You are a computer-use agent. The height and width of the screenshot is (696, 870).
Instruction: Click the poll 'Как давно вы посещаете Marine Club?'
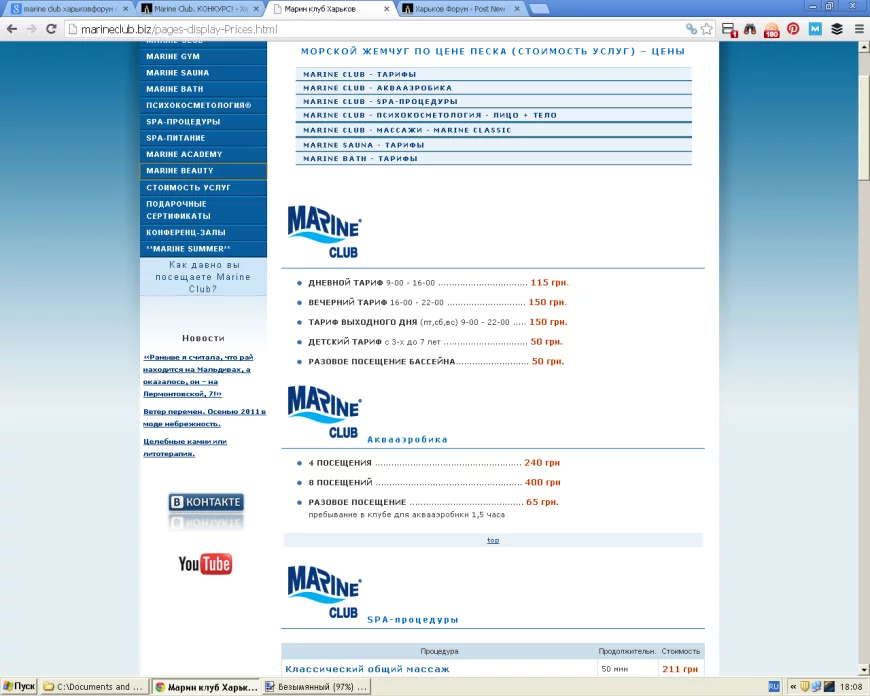pos(203,277)
